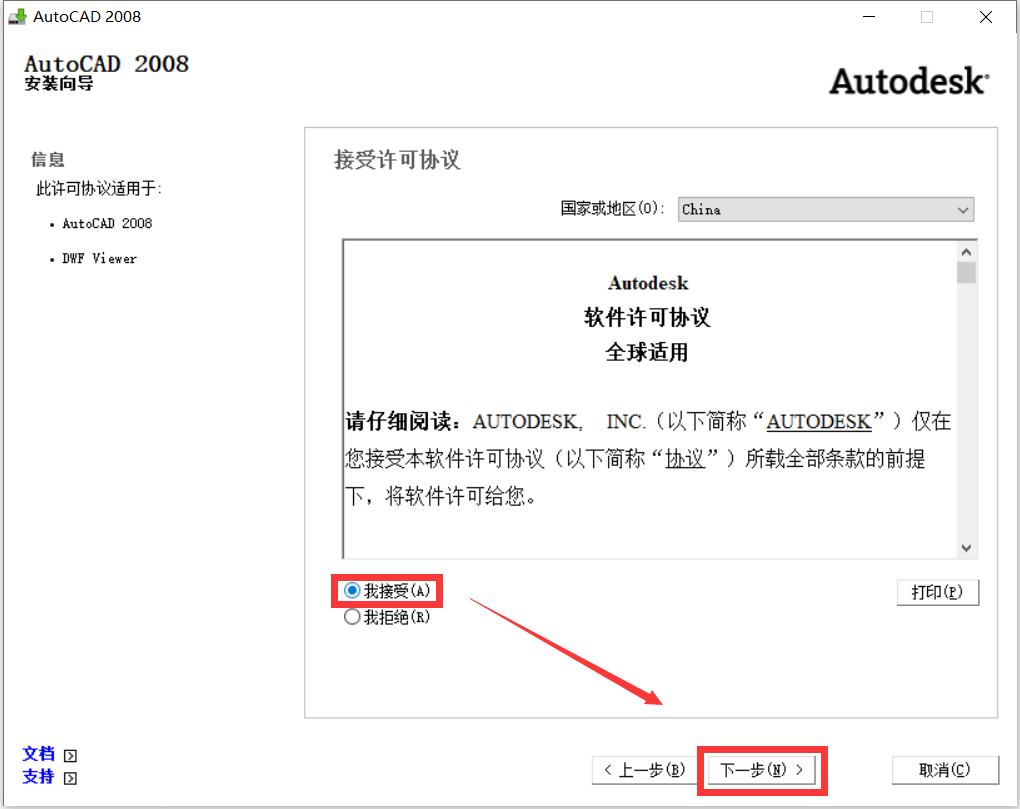This screenshot has width=1020, height=809.
Task: Click the 接受许可协议 heading
Action: tap(397, 159)
